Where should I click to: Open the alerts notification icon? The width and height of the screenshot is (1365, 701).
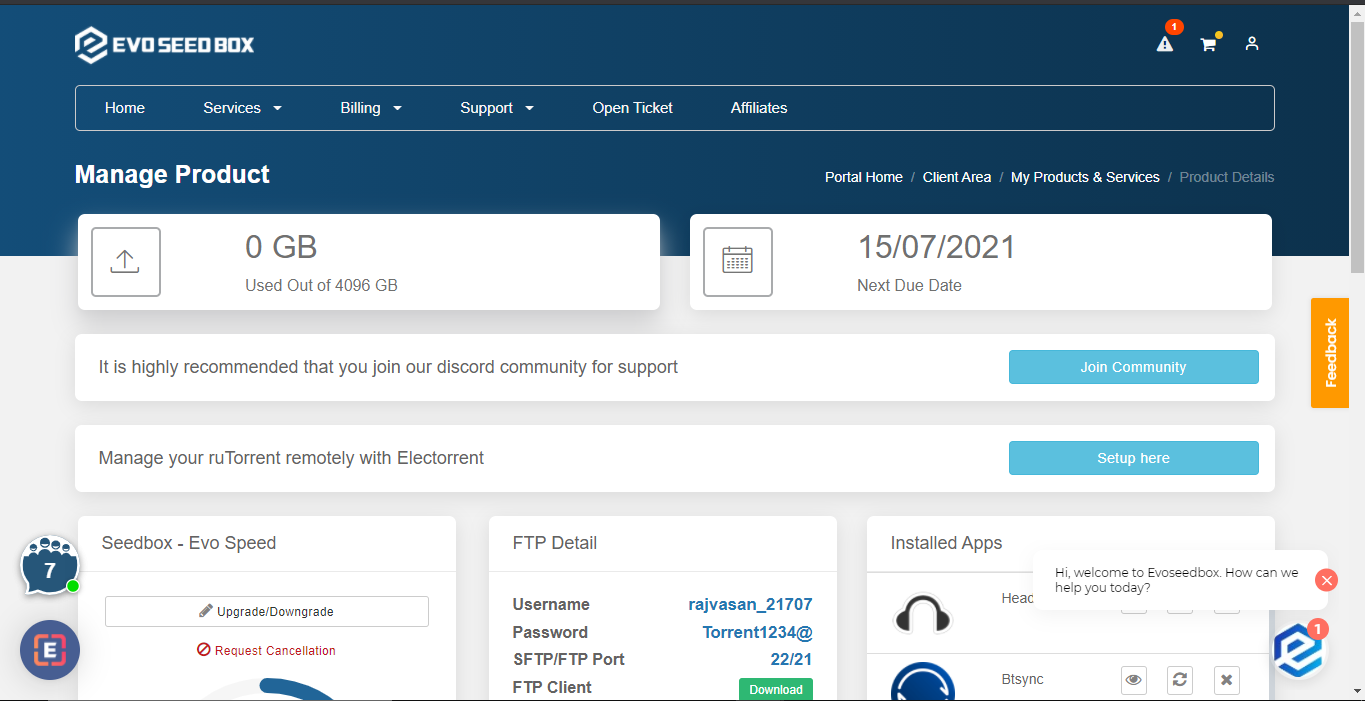(x=1164, y=44)
